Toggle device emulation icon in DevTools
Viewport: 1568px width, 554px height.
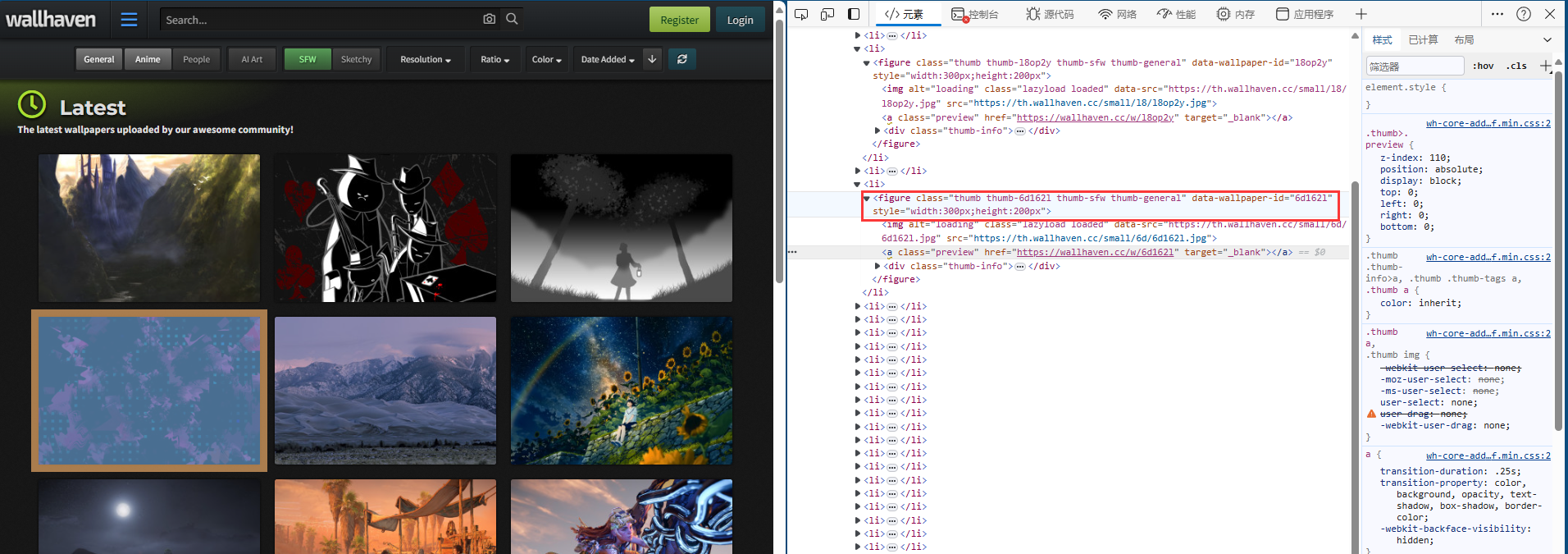coord(827,14)
